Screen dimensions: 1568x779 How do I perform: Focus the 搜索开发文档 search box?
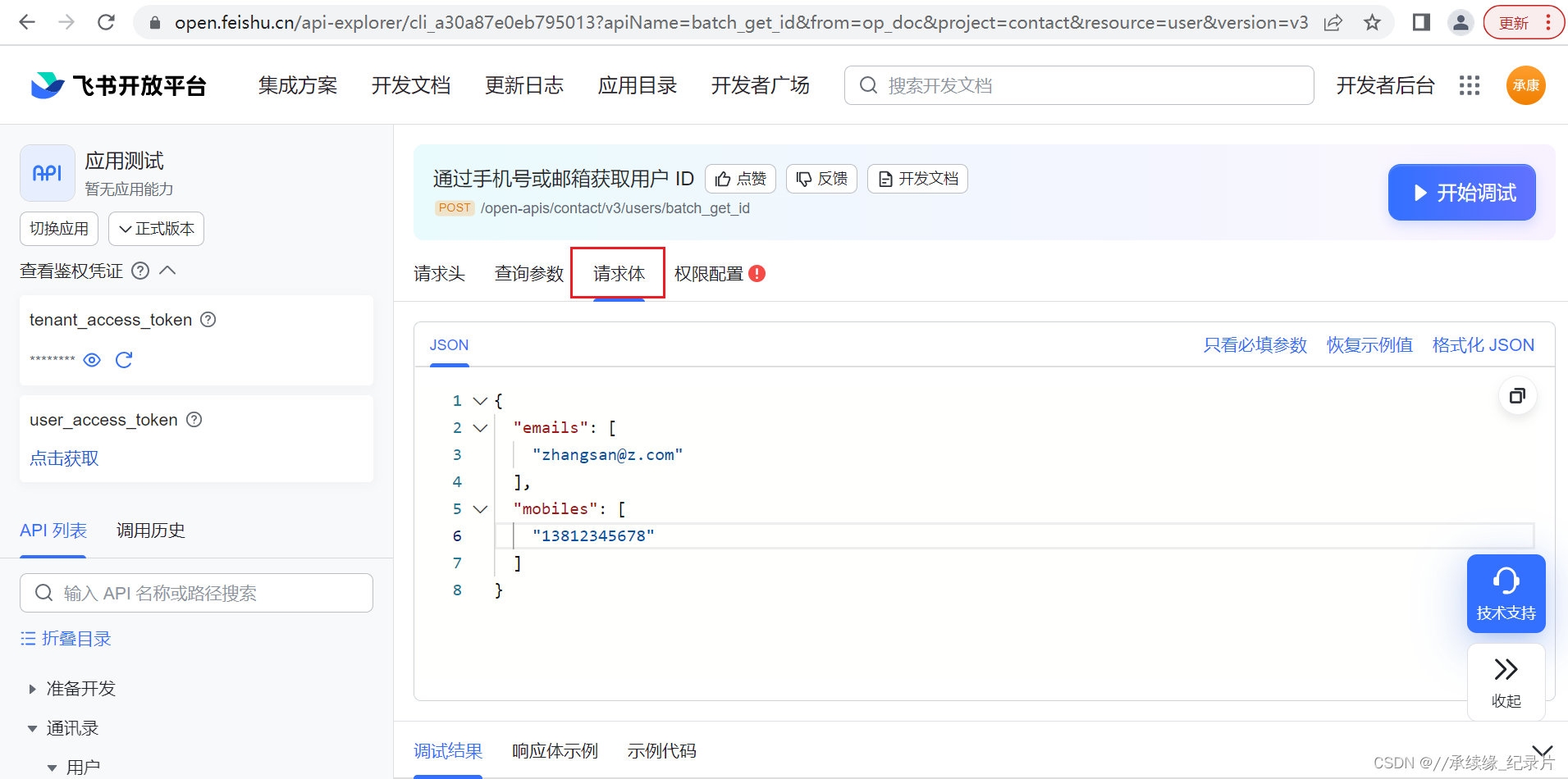pos(1079,85)
